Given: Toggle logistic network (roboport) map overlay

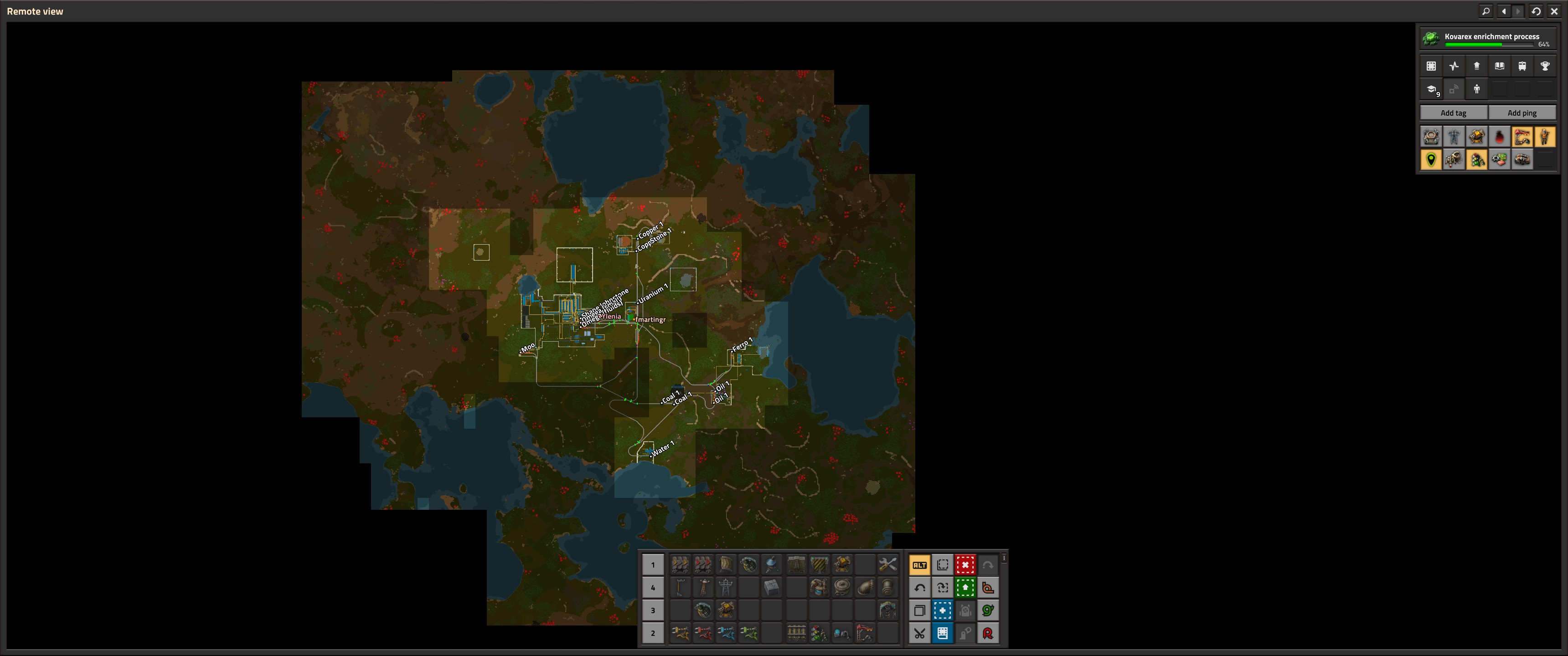Looking at the screenshot, I should point(1431,137).
